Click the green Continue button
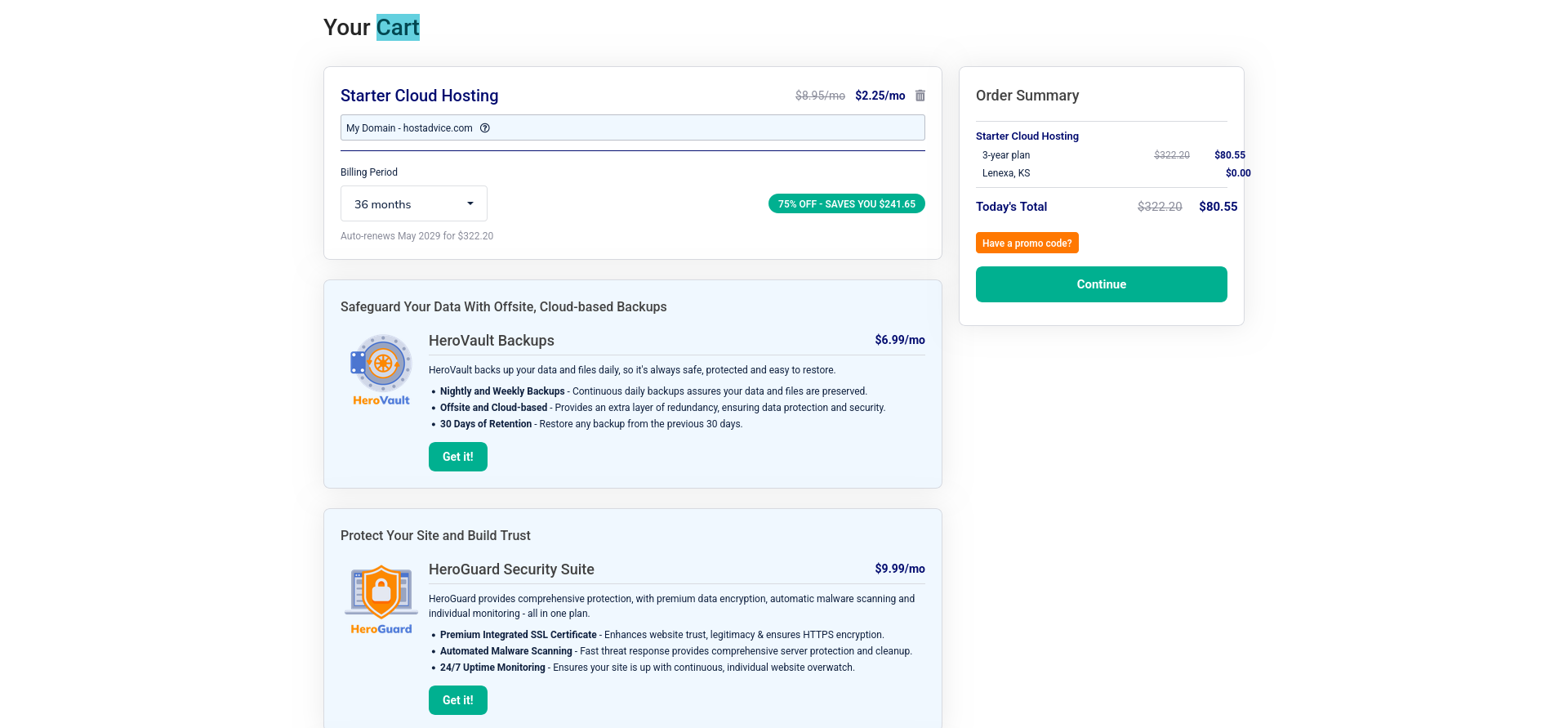 point(1102,284)
